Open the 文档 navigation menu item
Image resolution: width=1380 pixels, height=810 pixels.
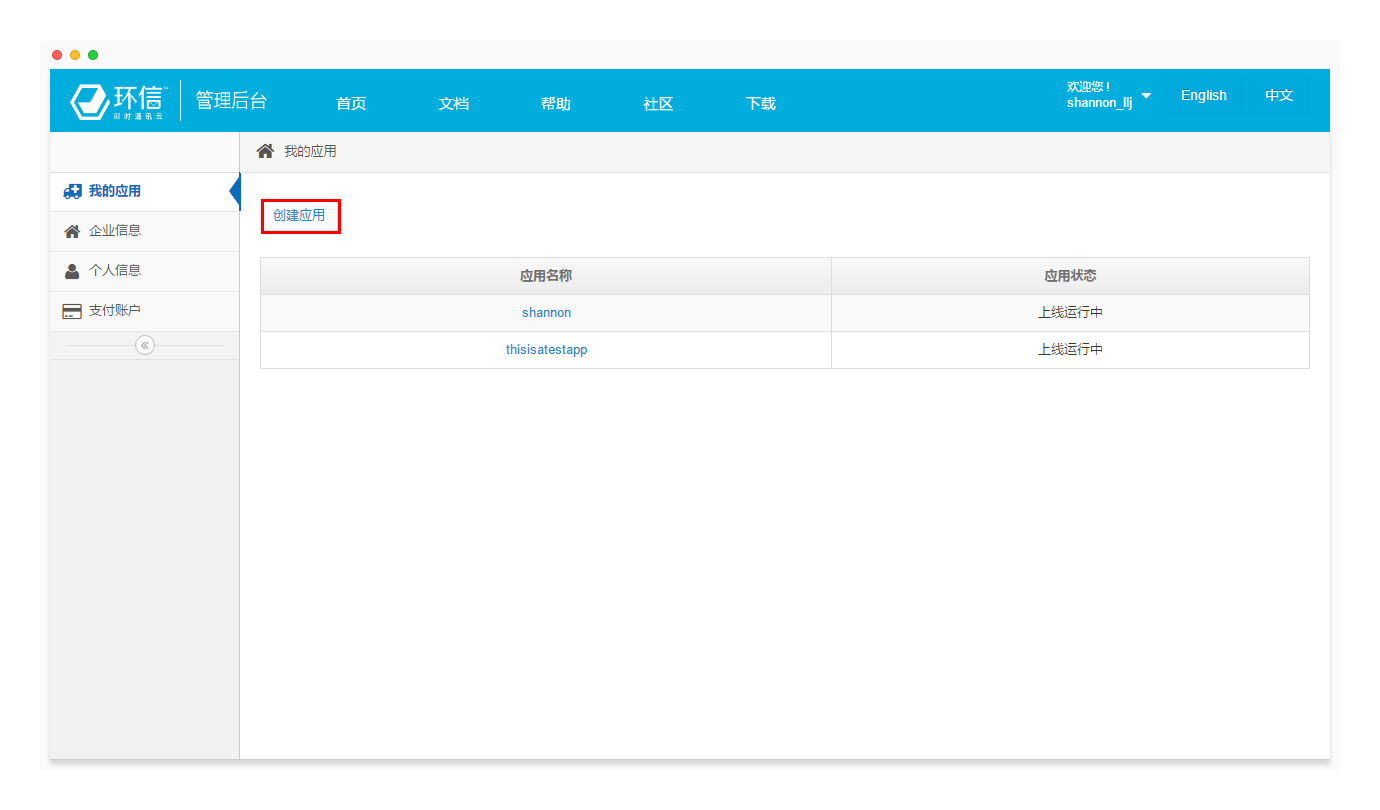[453, 103]
